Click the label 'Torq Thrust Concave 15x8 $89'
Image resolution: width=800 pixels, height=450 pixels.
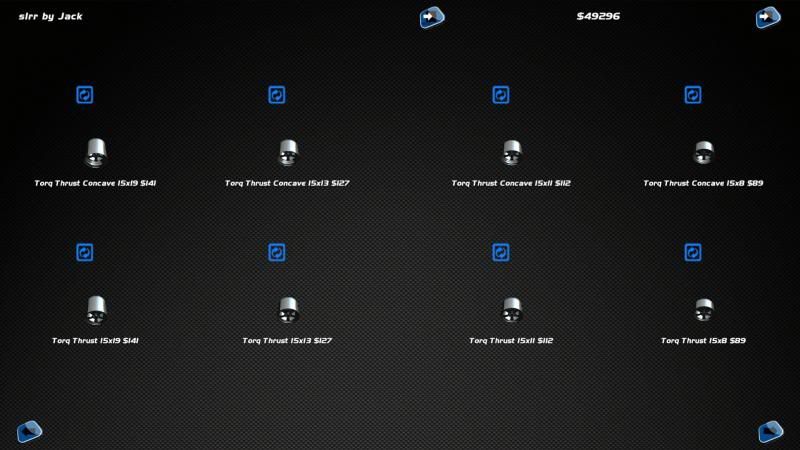tap(703, 183)
